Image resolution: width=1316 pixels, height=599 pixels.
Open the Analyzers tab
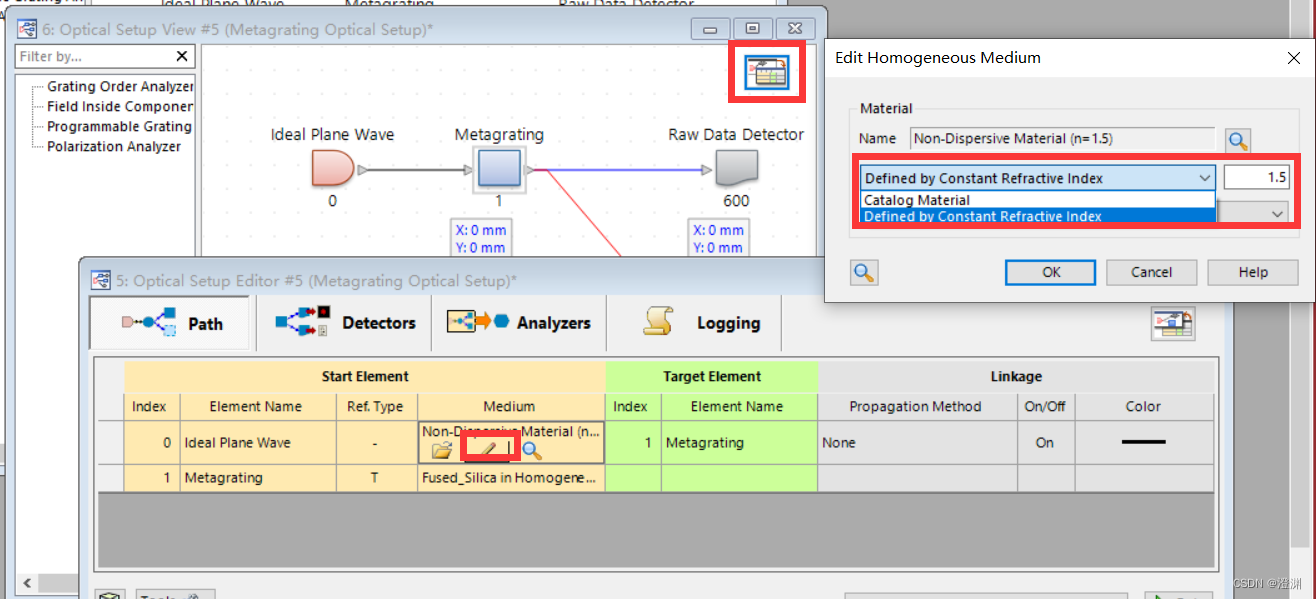tap(518, 323)
